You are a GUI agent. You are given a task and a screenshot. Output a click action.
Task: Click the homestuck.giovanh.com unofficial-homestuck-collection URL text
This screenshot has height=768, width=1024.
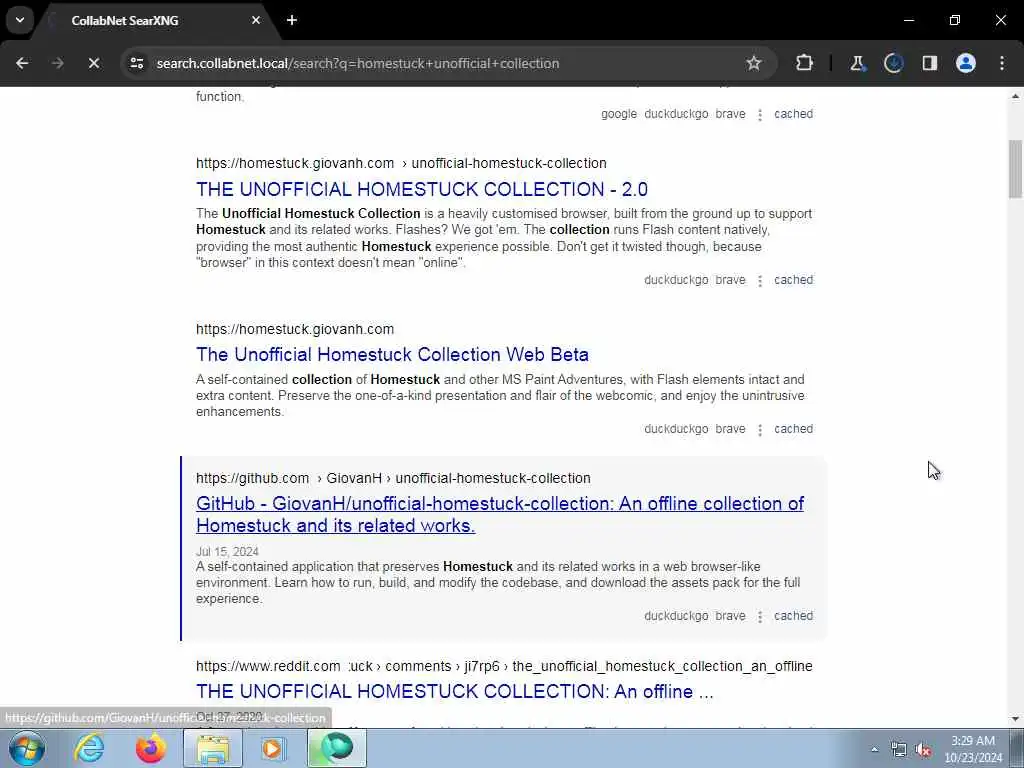coord(401,163)
